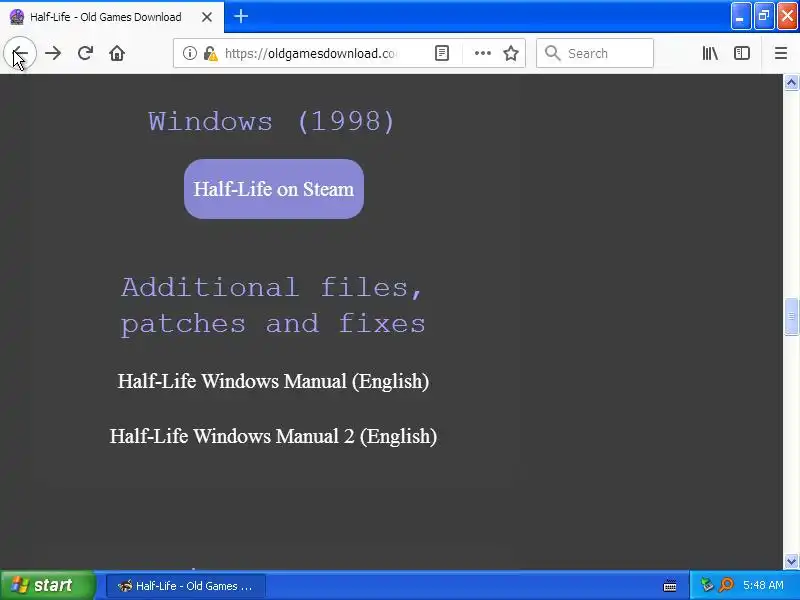Open Half-Life Windows Manual (English) link
The image size is (800, 600).
click(273, 381)
